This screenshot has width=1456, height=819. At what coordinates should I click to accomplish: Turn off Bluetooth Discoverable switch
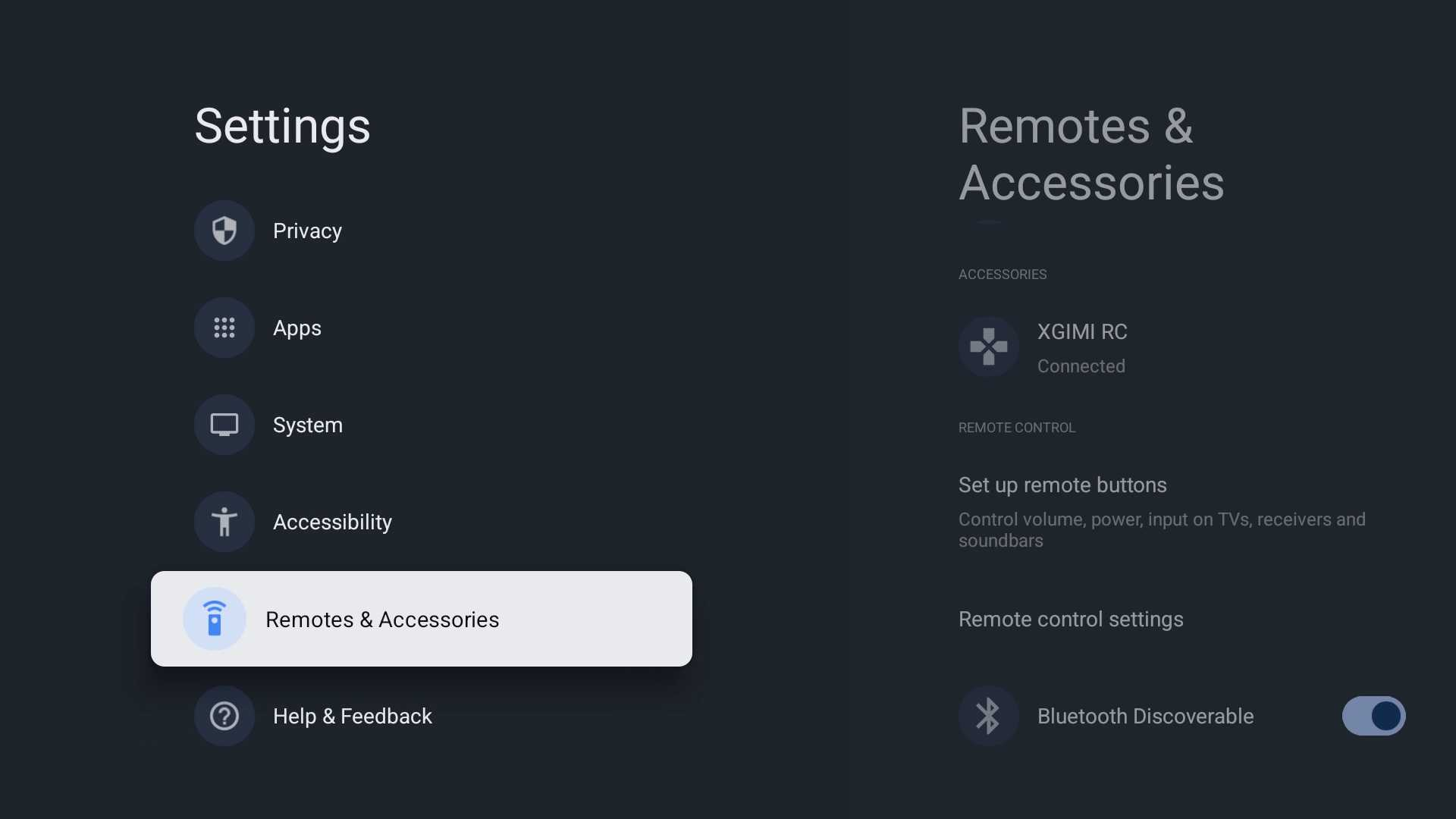(x=1373, y=716)
